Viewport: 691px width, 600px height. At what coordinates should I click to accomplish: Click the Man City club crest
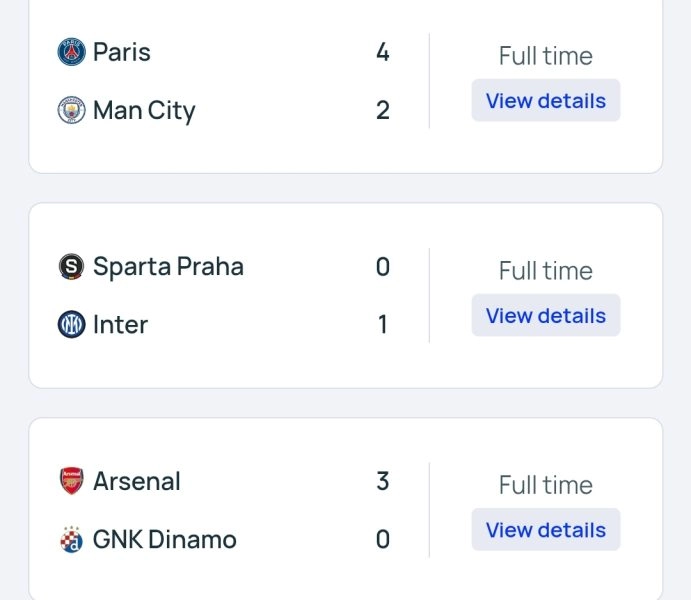(72, 110)
